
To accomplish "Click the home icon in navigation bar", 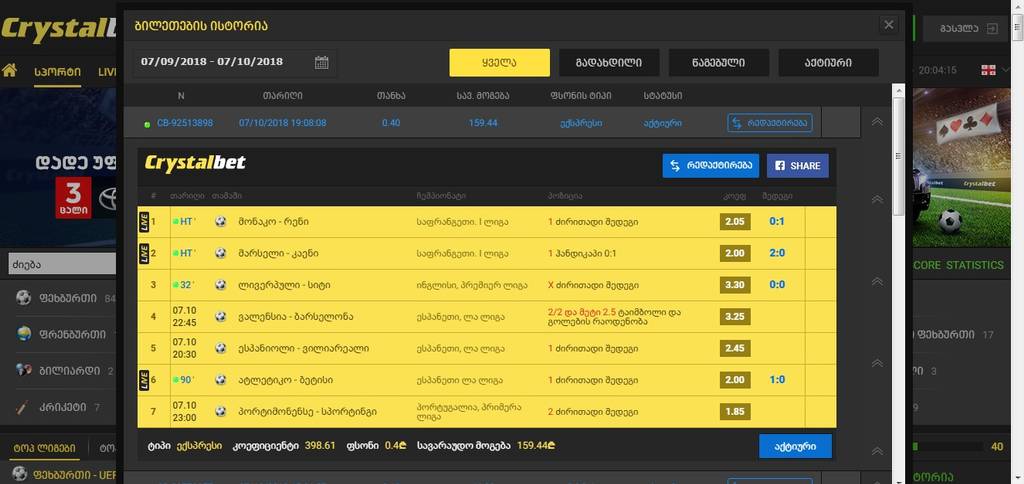I will coord(9,70).
